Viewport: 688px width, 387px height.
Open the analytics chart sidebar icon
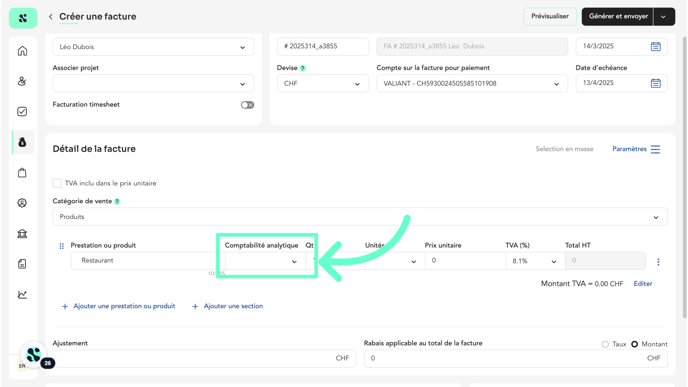pyautogui.click(x=22, y=294)
